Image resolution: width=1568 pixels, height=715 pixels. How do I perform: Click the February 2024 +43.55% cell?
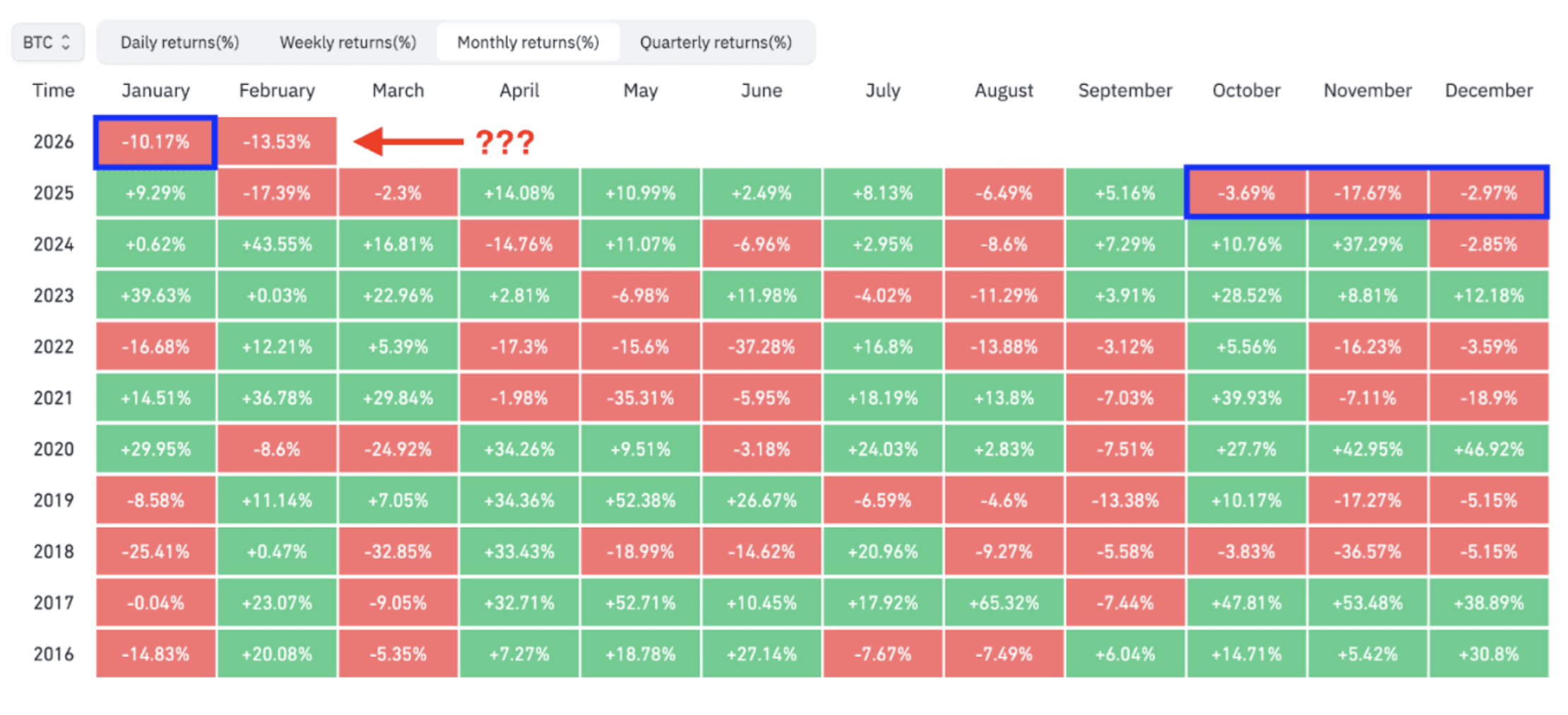(277, 244)
